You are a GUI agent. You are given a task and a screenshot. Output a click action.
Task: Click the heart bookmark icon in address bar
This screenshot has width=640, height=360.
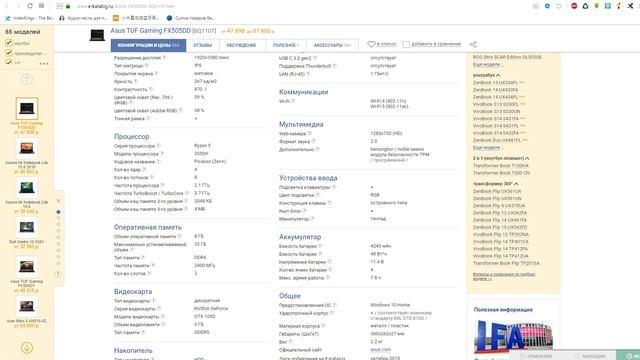click(559, 6)
